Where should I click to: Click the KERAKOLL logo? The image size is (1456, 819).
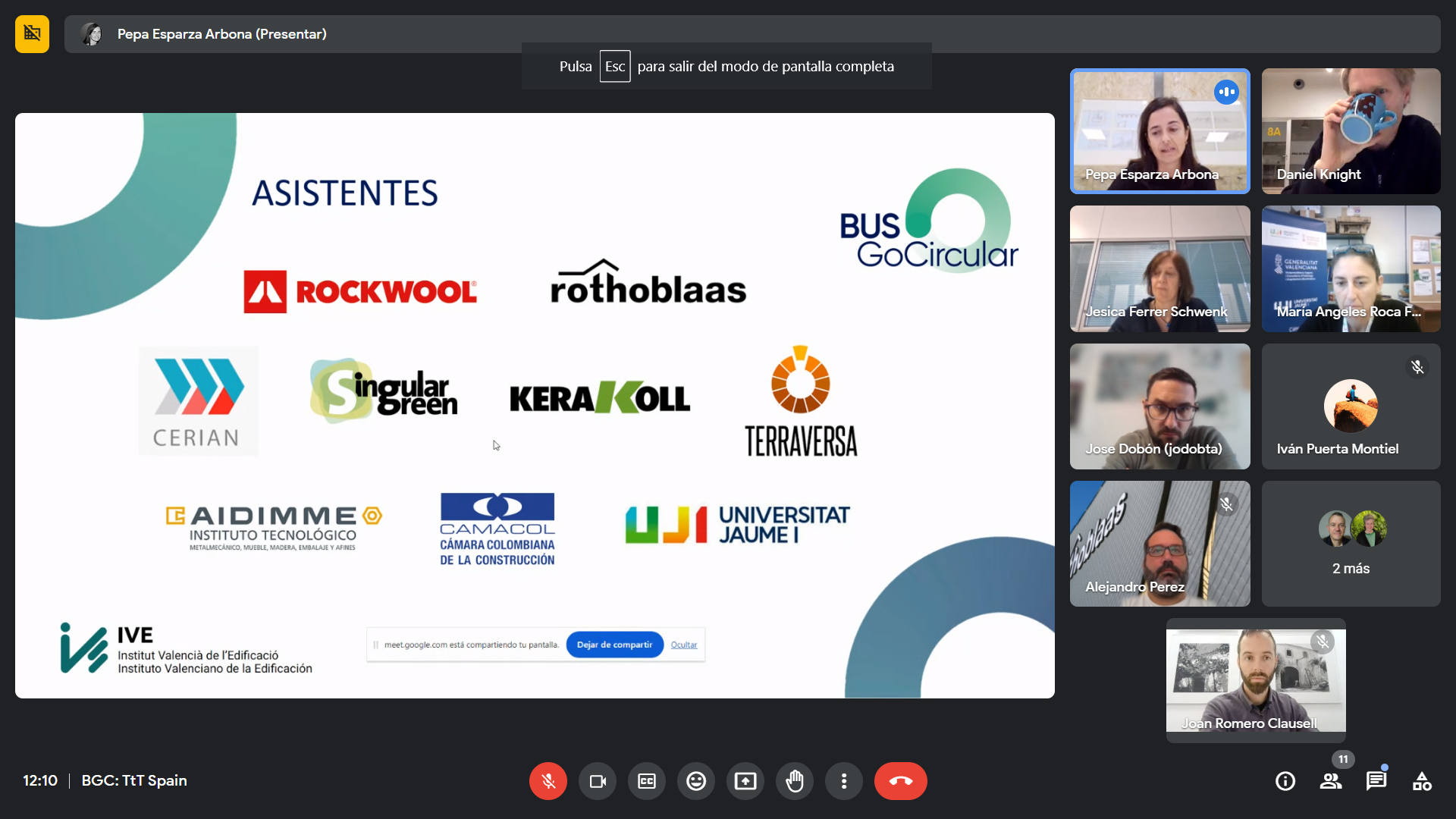(x=600, y=398)
